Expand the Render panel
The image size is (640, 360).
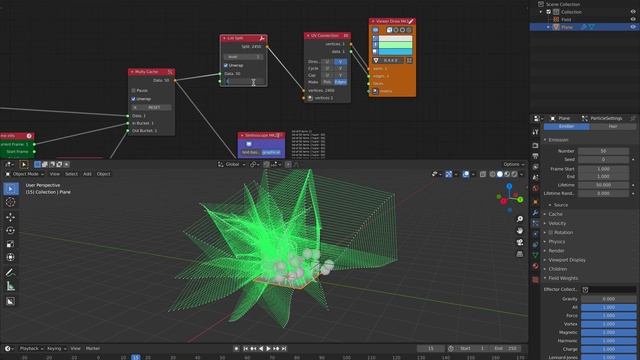click(x=556, y=251)
